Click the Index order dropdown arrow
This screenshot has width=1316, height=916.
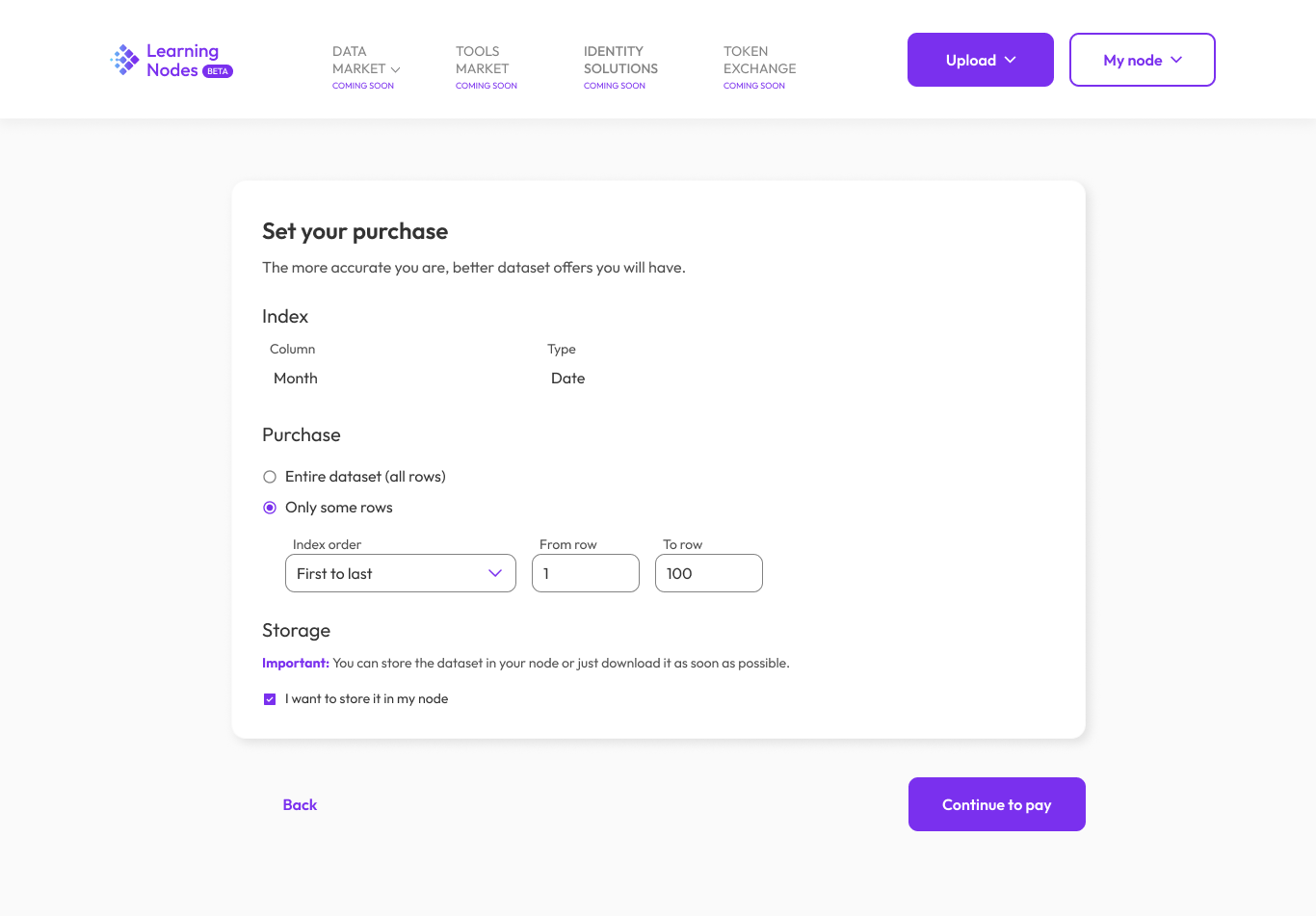(495, 573)
